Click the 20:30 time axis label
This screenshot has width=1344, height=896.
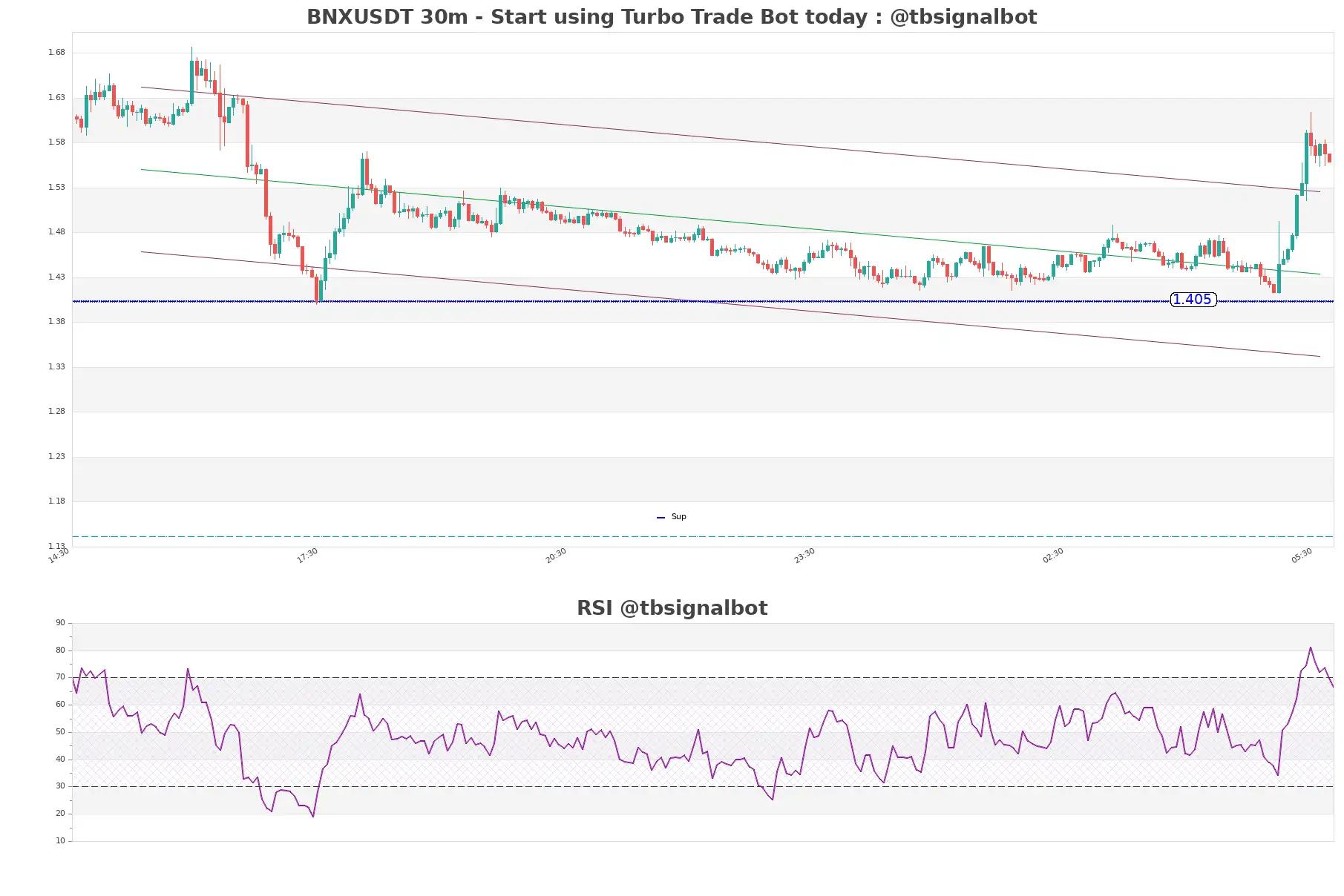(556, 556)
